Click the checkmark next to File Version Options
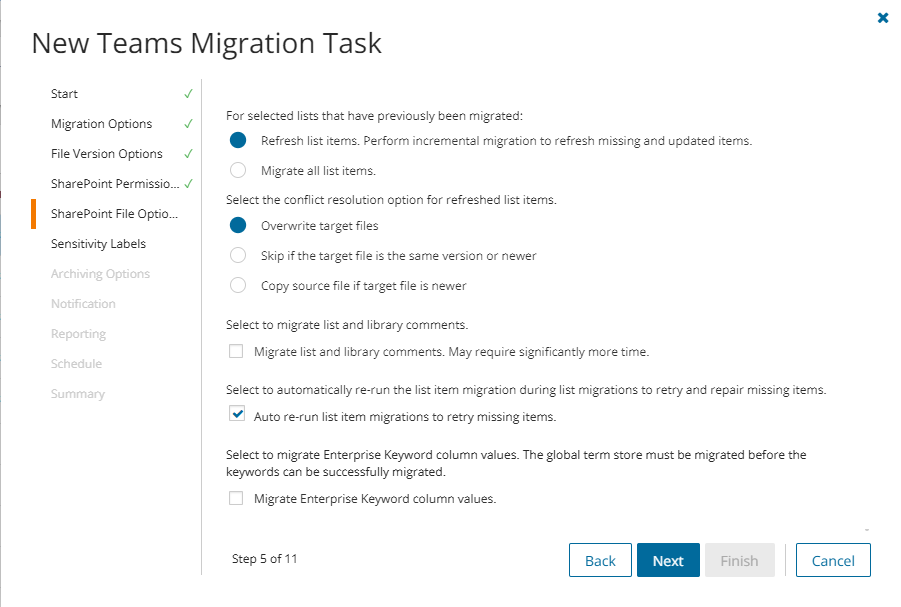The image size is (901, 607). 188,153
